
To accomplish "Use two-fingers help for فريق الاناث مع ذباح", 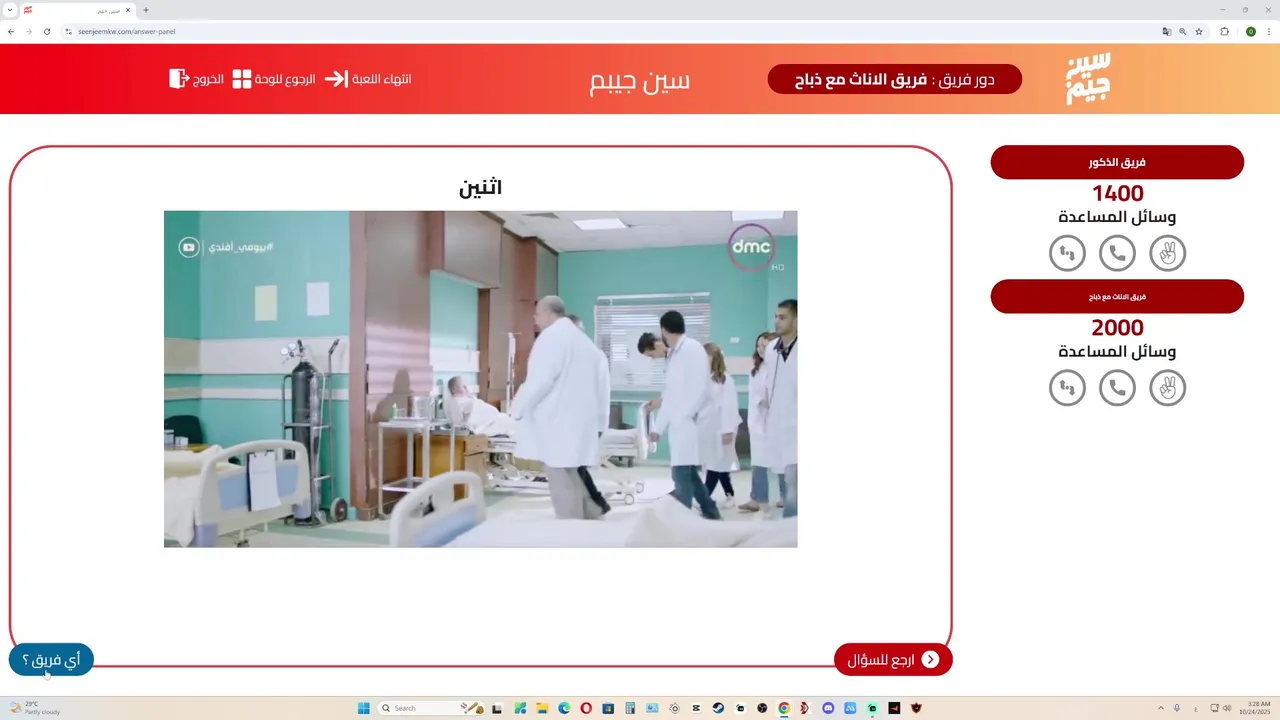I will pos(1167,387).
